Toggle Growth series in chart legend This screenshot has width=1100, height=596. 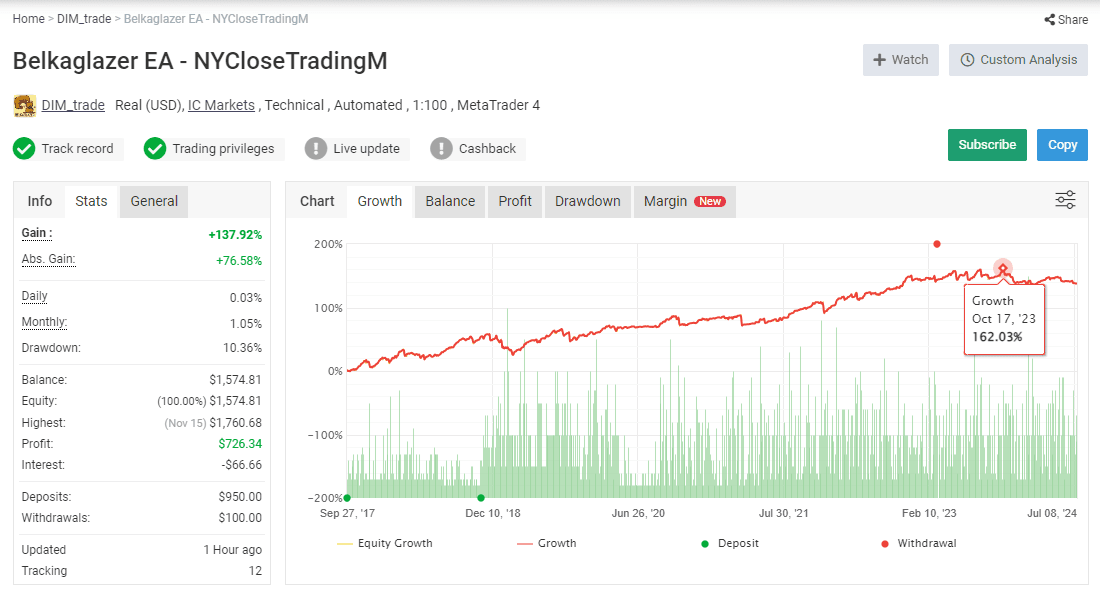pos(546,543)
